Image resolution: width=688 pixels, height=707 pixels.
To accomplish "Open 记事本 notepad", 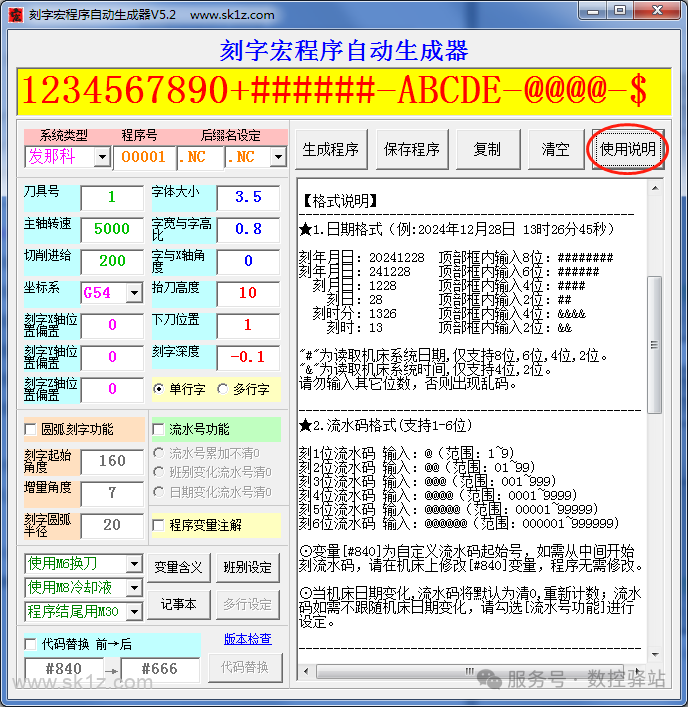I will pyautogui.click(x=179, y=604).
